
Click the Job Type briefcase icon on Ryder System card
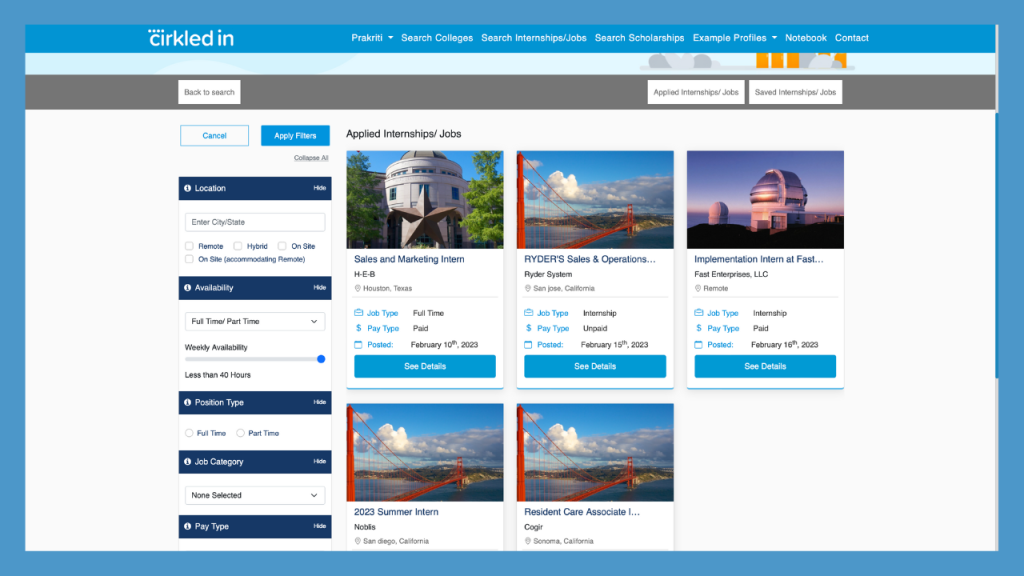coord(528,313)
